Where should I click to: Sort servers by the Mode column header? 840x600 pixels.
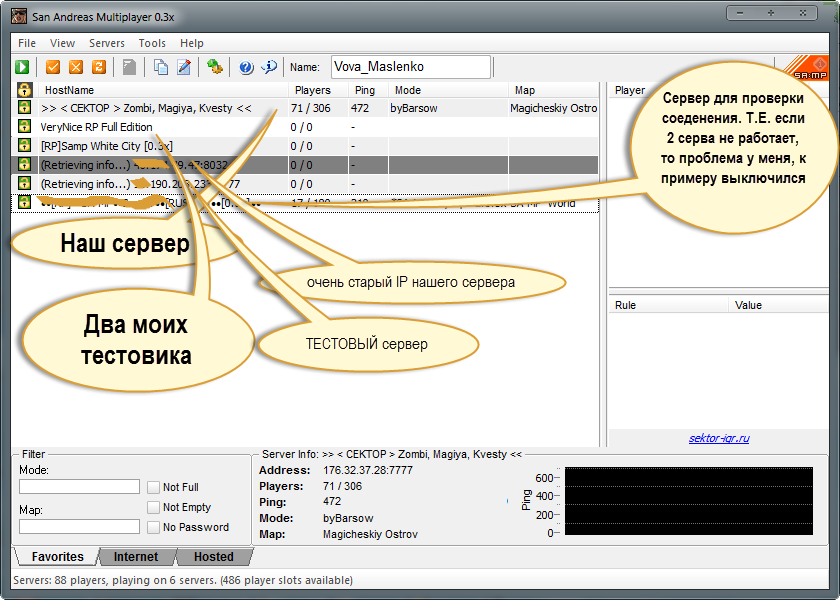448,90
